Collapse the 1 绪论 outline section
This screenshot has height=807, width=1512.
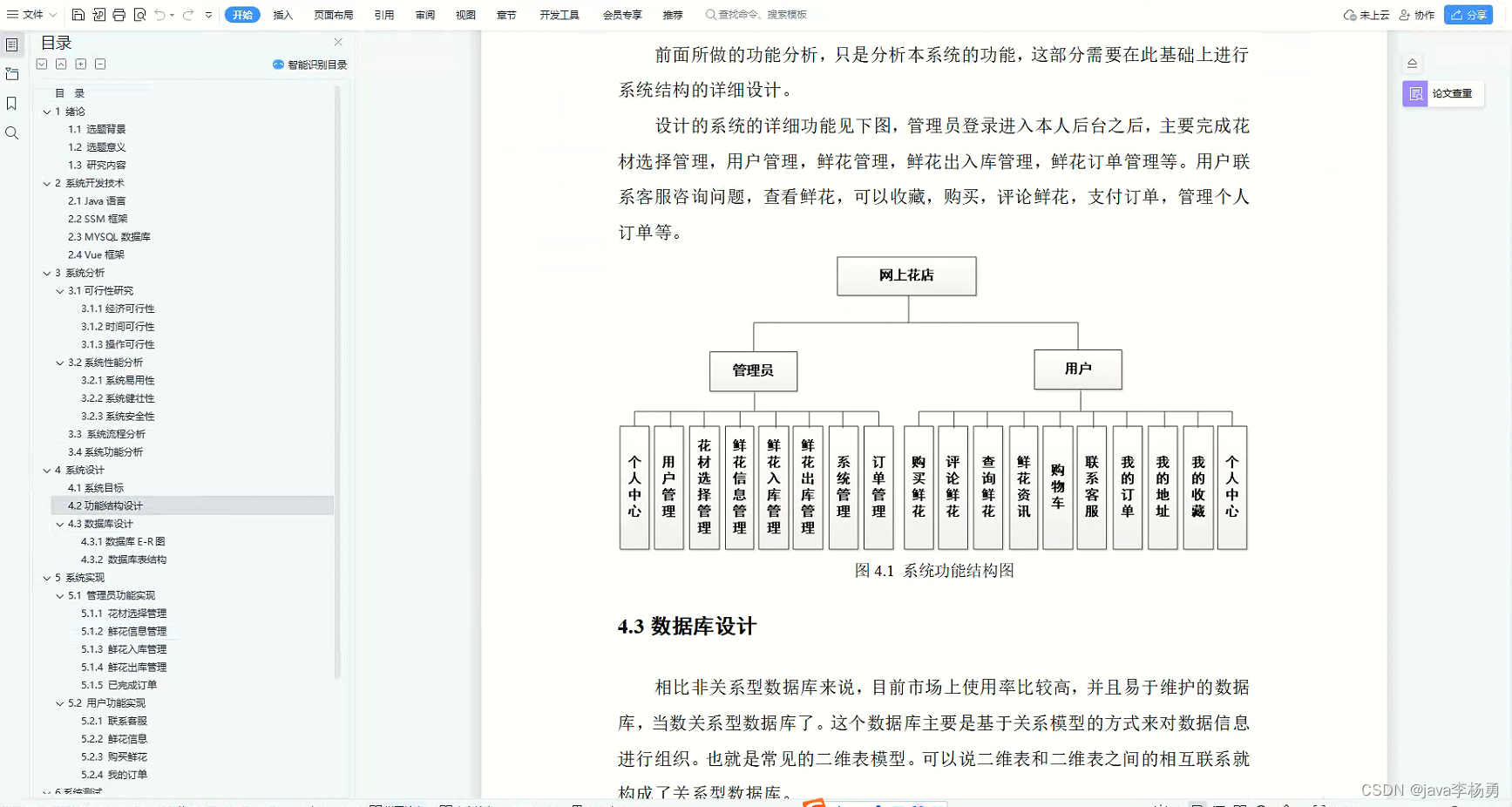[47, 112]
